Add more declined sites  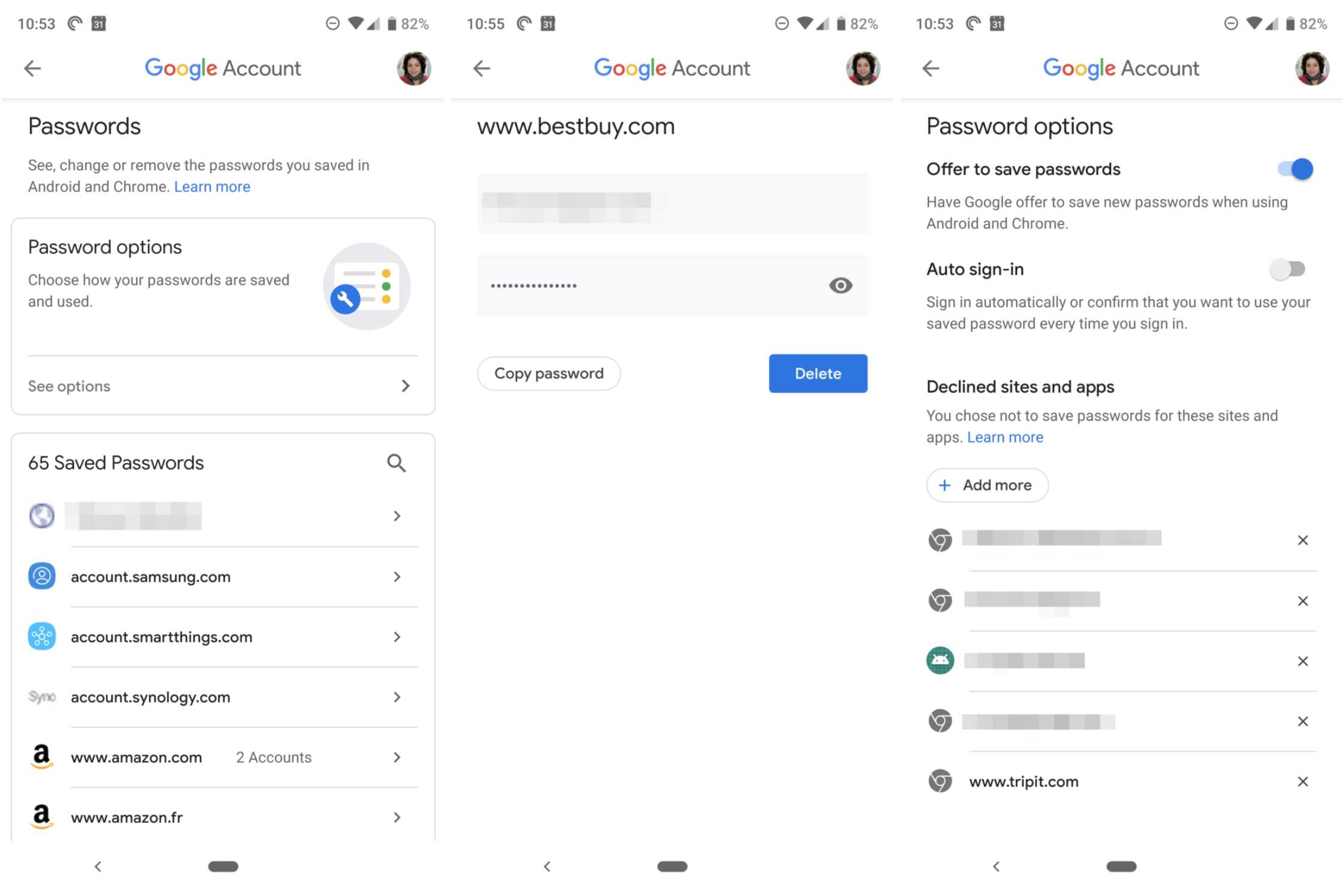987,485
